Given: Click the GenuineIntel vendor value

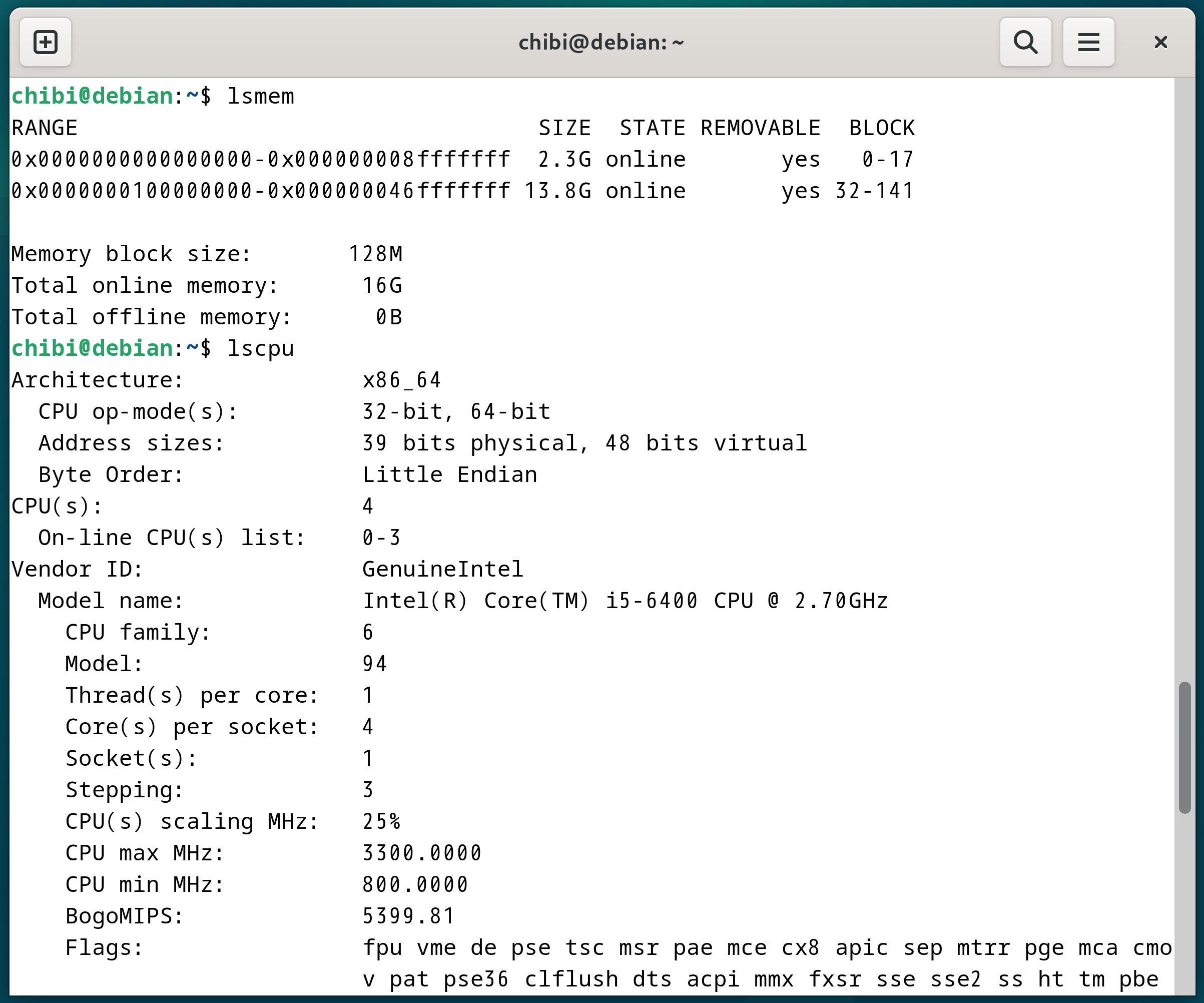Looking at the screenshot, I should click(x=442, y=570).
